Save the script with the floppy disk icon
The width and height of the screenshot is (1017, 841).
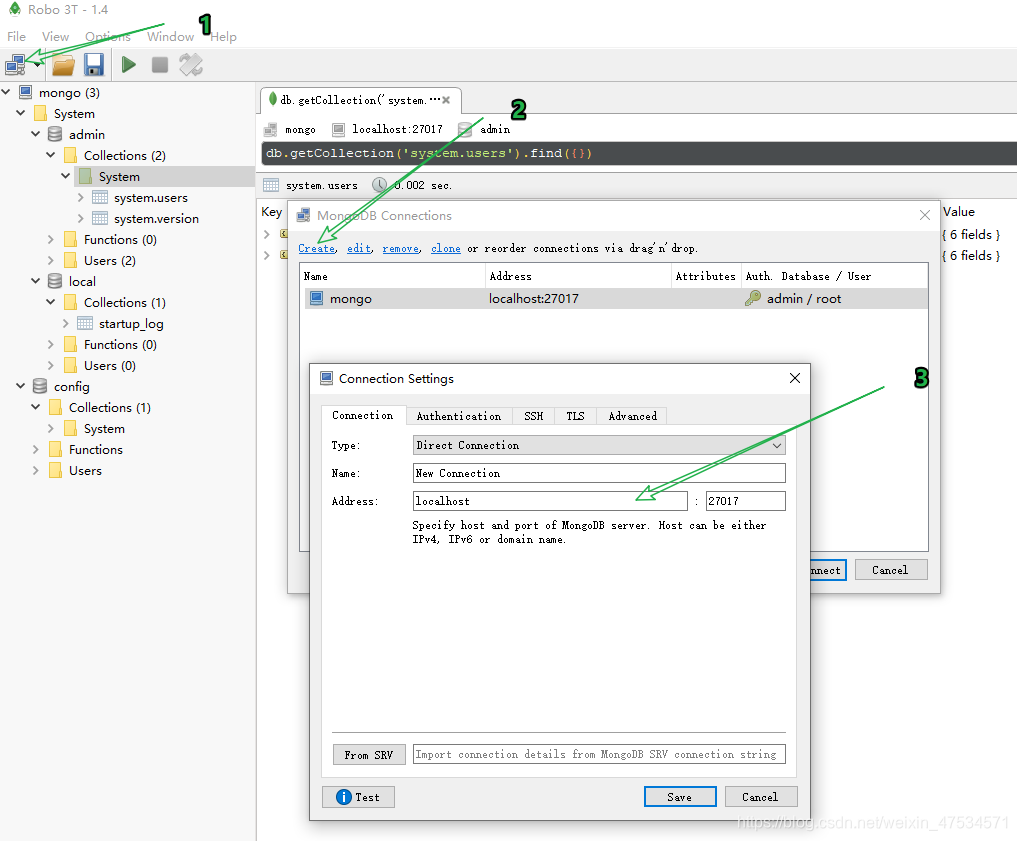click(94, 64)
